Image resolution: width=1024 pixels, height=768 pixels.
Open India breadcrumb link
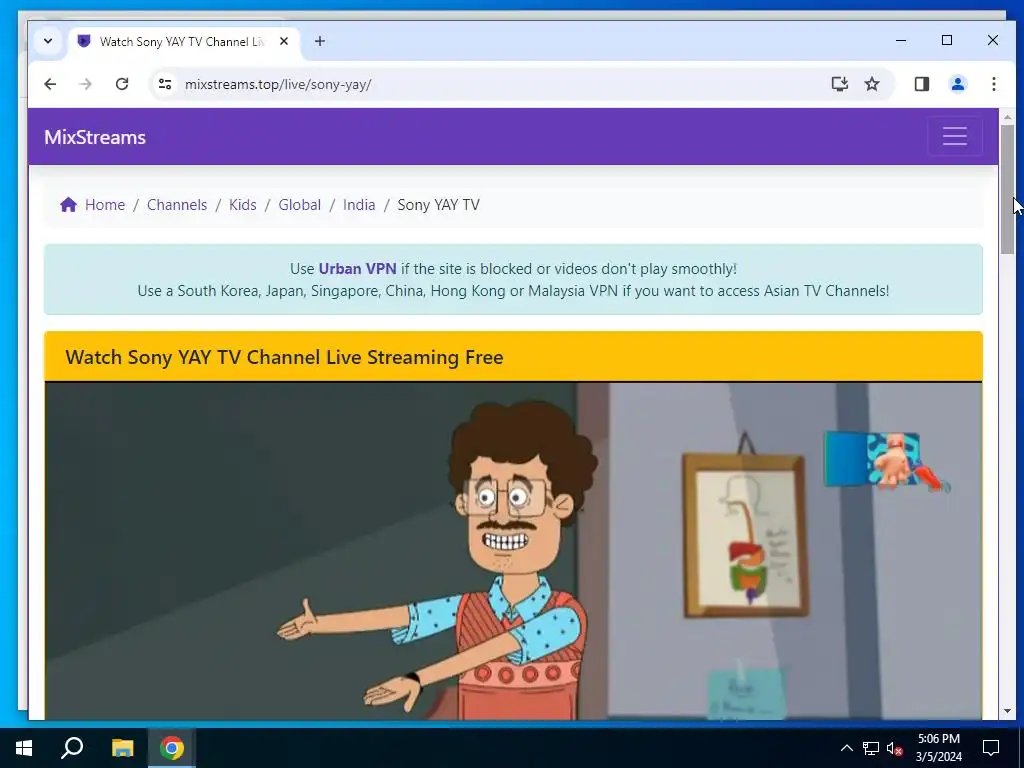click(x=359, y=205)
